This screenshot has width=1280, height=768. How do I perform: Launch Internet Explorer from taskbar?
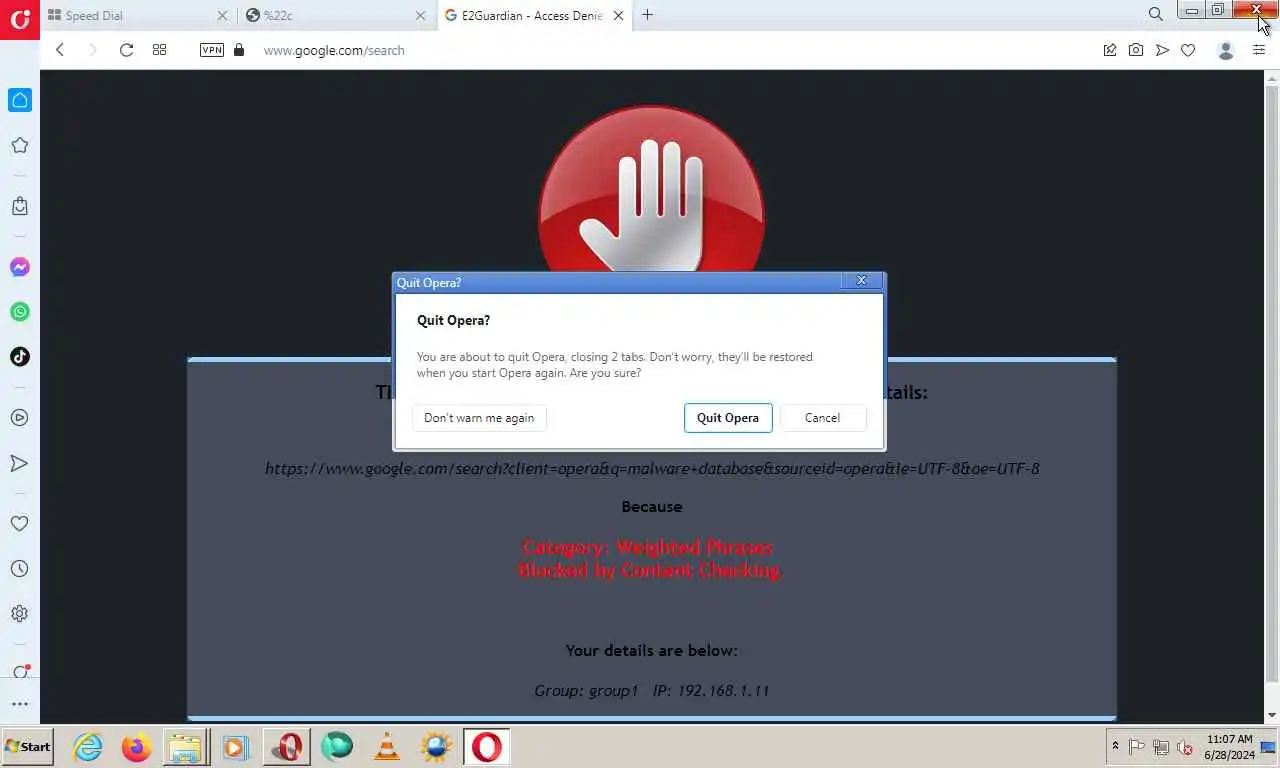point(88,747)
